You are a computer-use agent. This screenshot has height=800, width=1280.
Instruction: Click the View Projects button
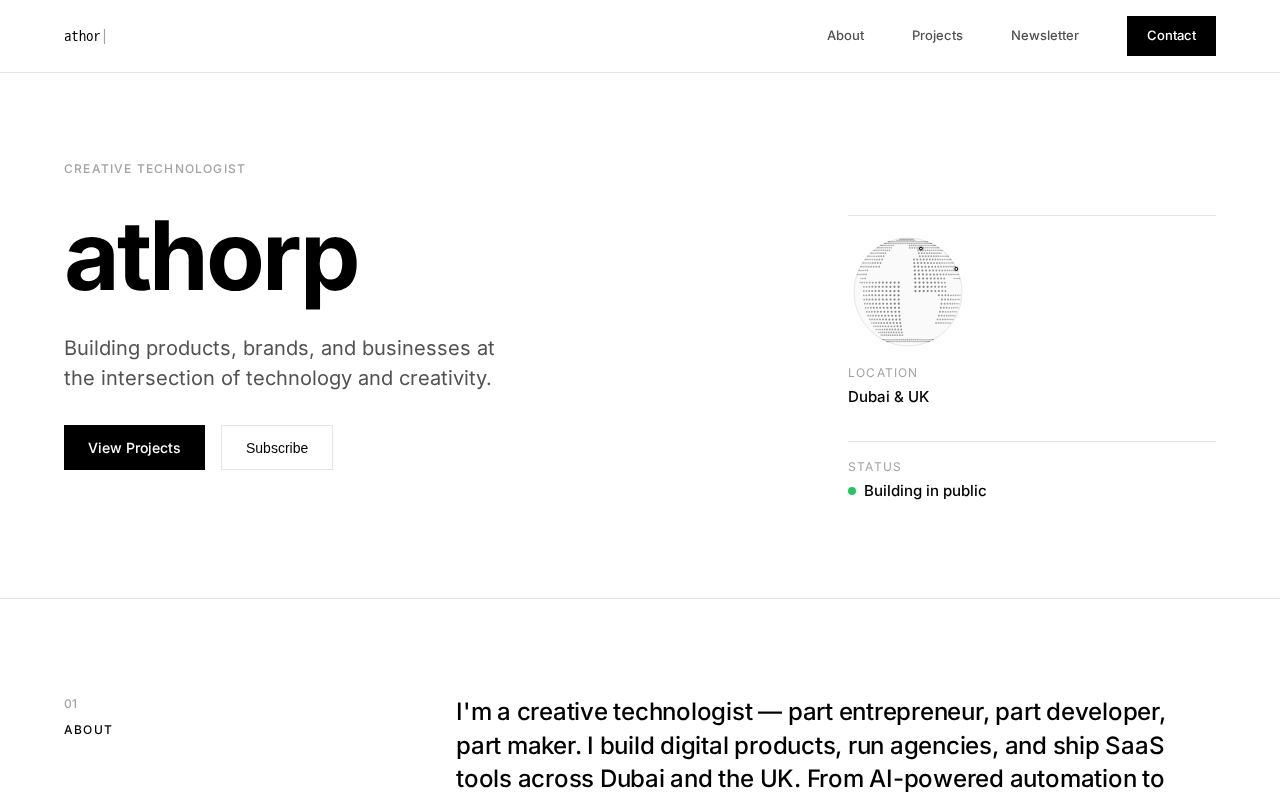click(134, 447)
